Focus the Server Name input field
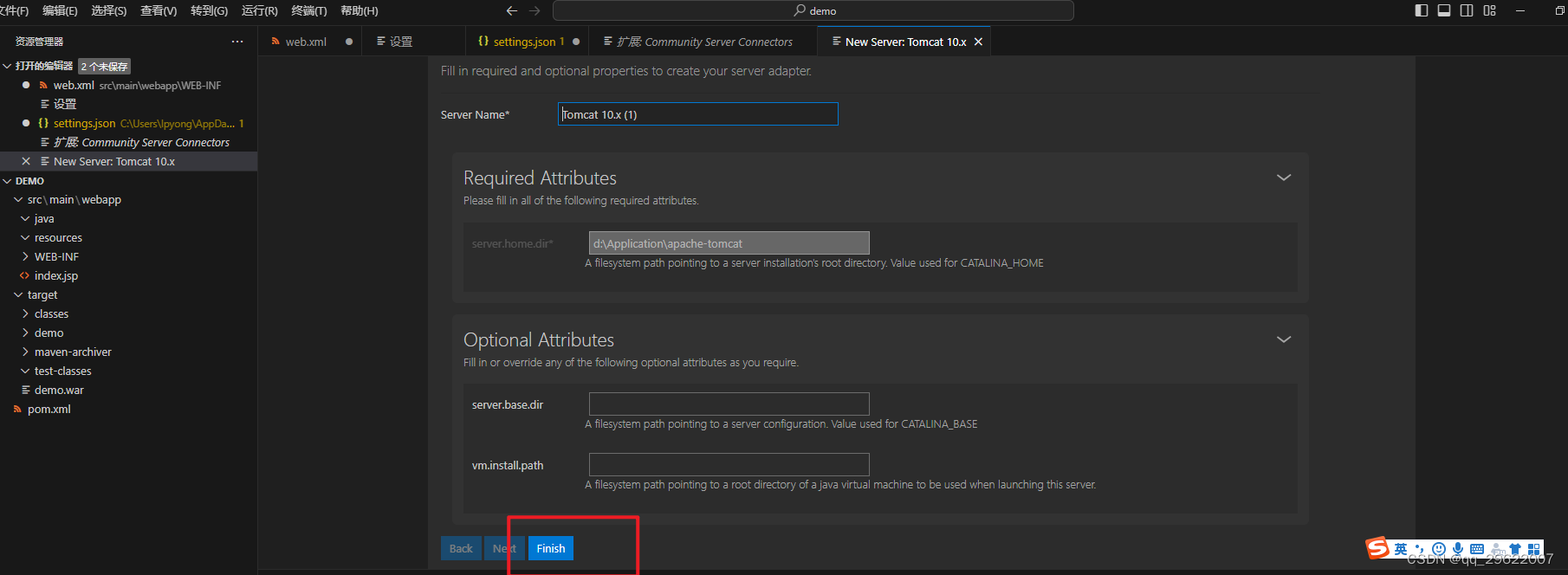Image resolution: width=1568 pixels, height=575 pixels. click(698, 114)
